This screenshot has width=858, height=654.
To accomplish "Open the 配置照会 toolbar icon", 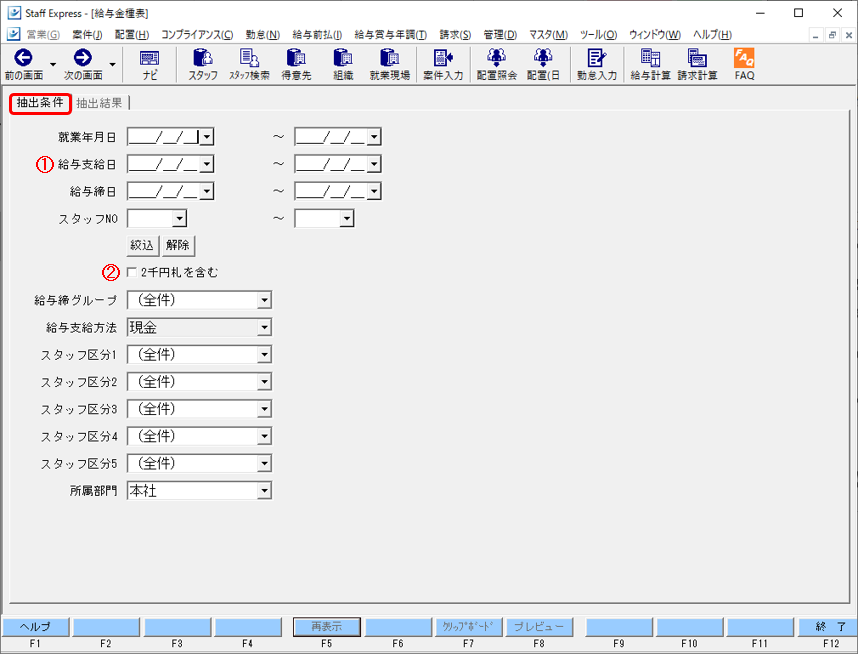I will point(496,58).
